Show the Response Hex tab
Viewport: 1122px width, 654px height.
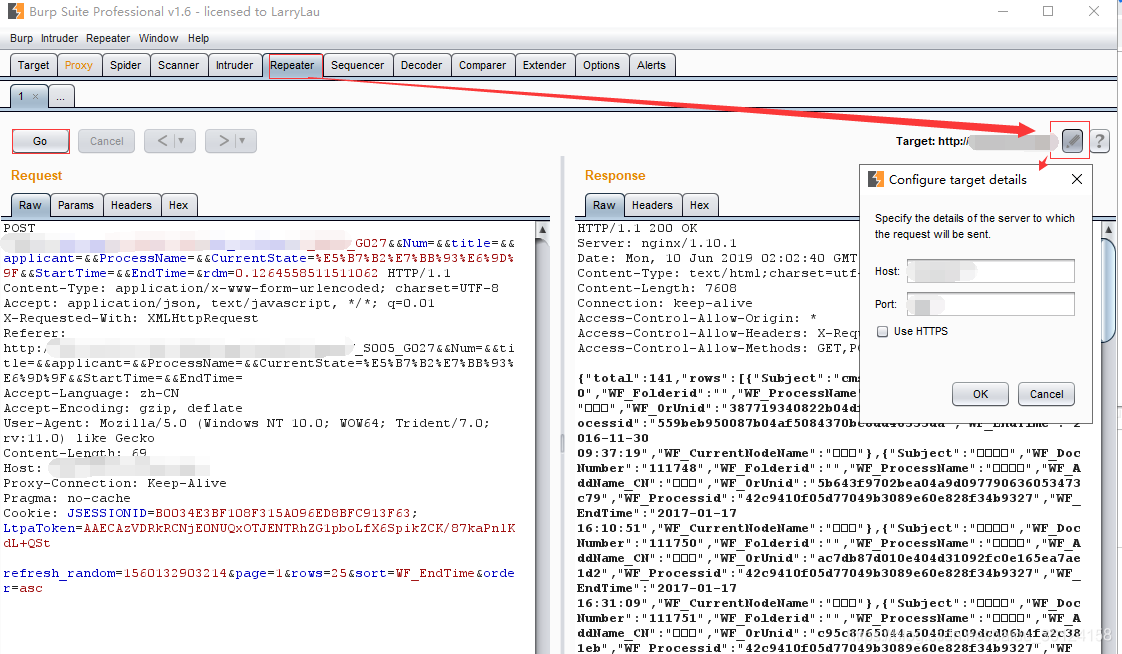[x=699, y=205]
